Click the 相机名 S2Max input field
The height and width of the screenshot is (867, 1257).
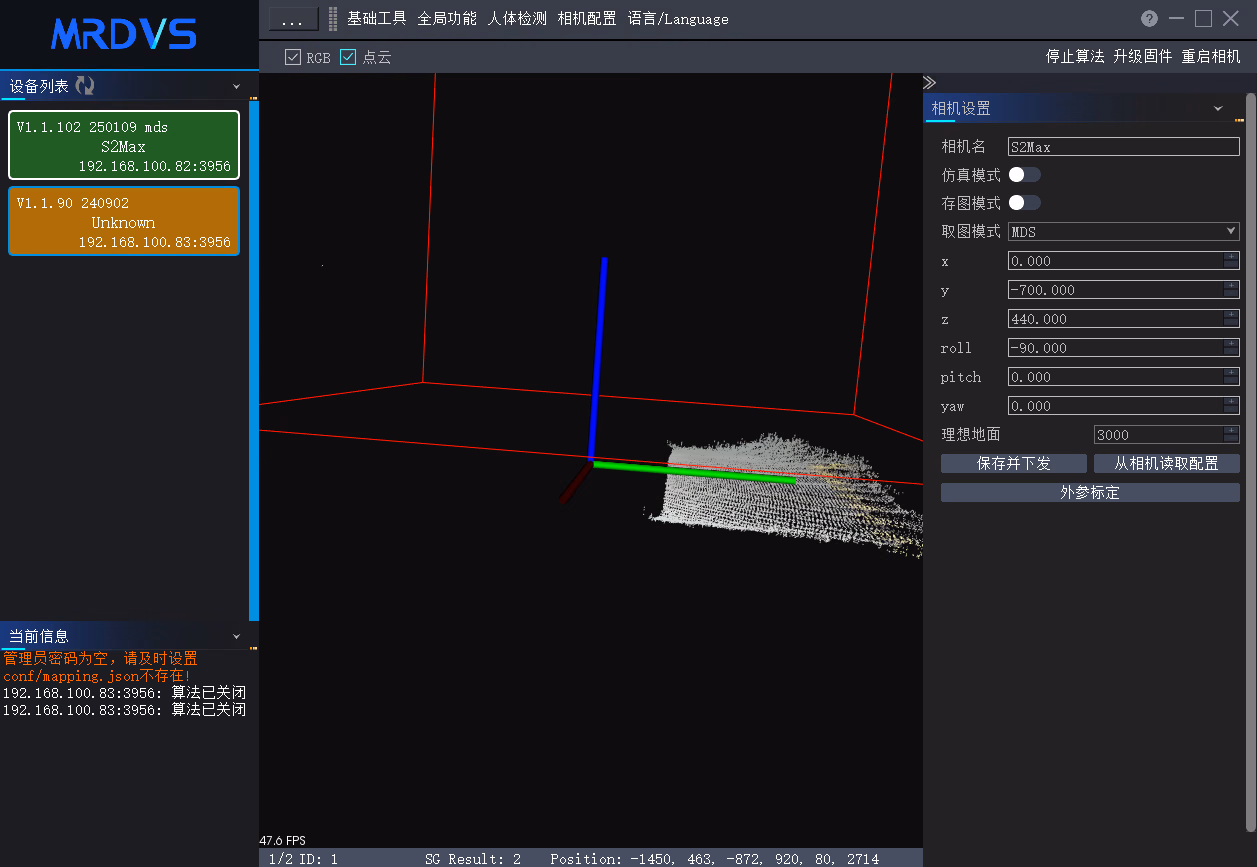click(1124, 146)
